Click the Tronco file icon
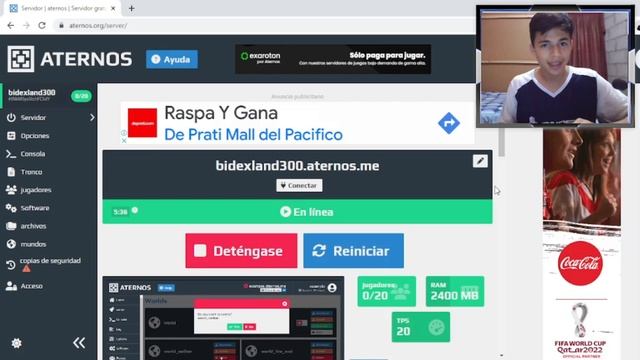This screenshot has height=360, width=640. point(11,172)
